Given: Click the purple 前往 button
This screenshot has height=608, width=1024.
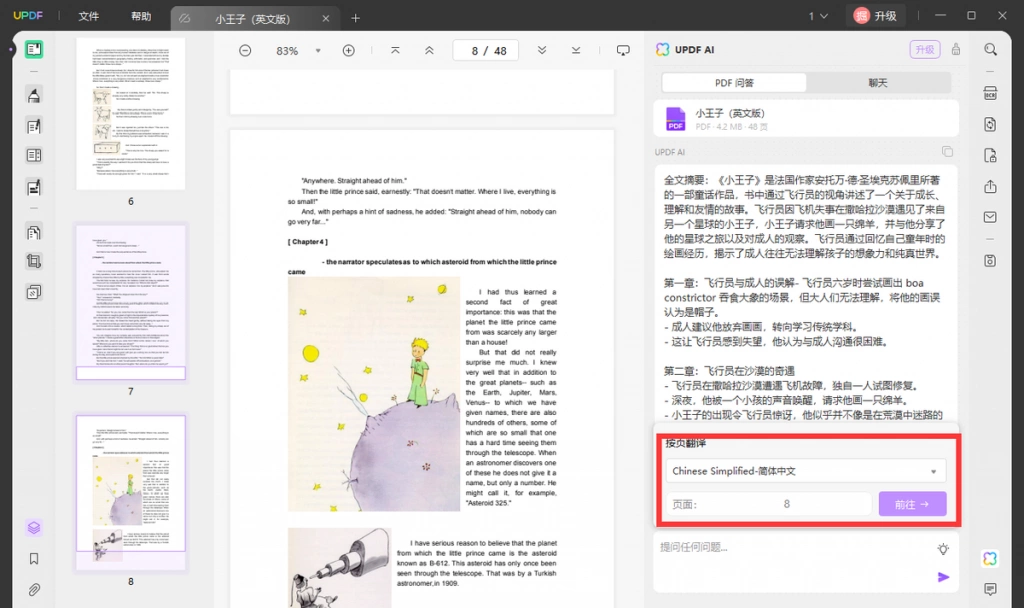Looking at the screenshot, I should [x=912, y=504].
